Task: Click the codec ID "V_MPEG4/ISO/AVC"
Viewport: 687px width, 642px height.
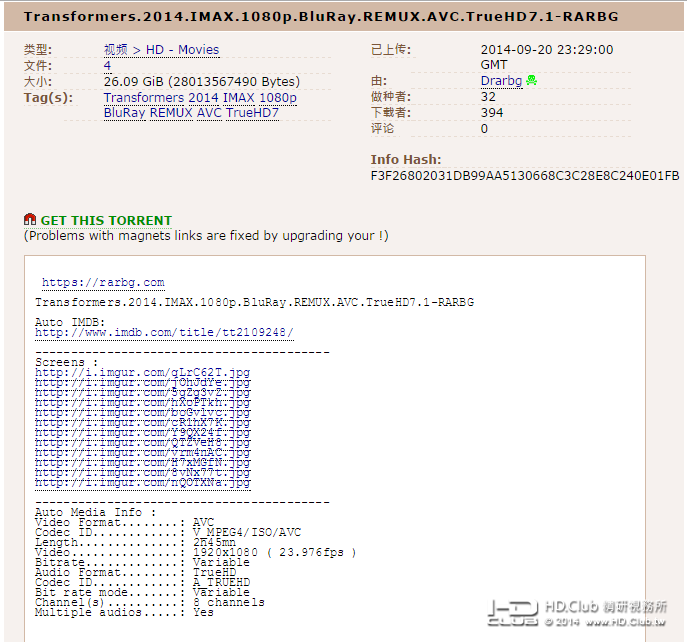Action: (x=247, y=532)
